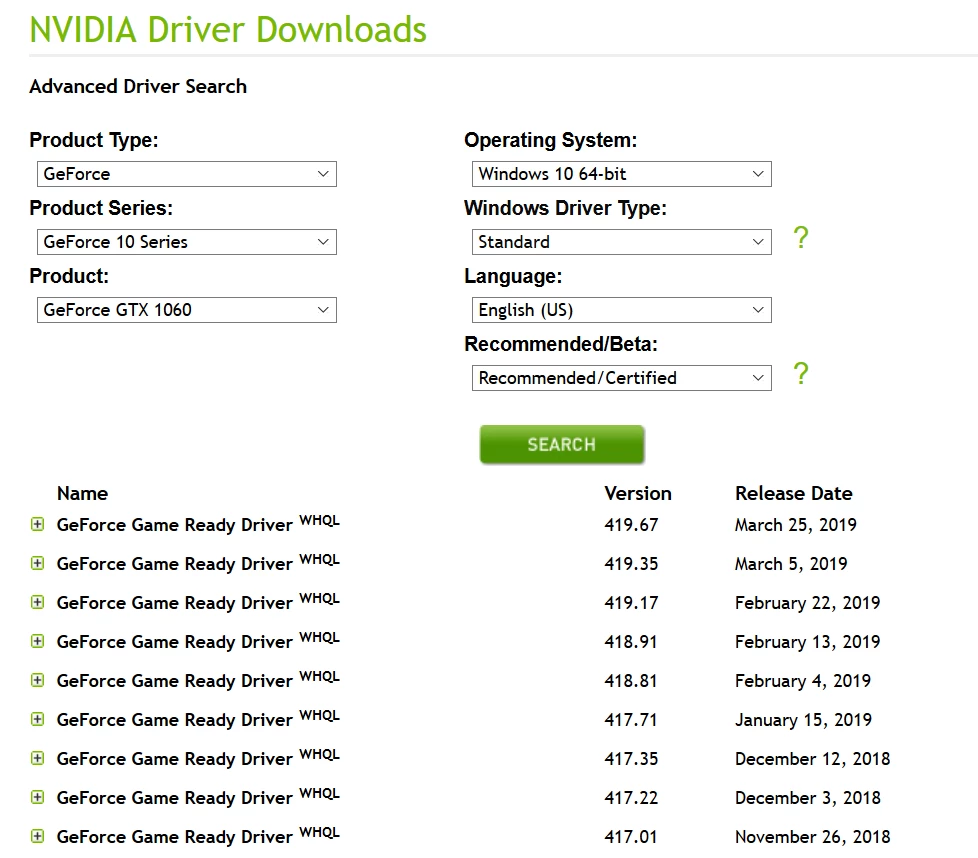The image size is (978, 858).
Task: Open the Product Type dropdown showing GeForce
Action: pos(186,174)
